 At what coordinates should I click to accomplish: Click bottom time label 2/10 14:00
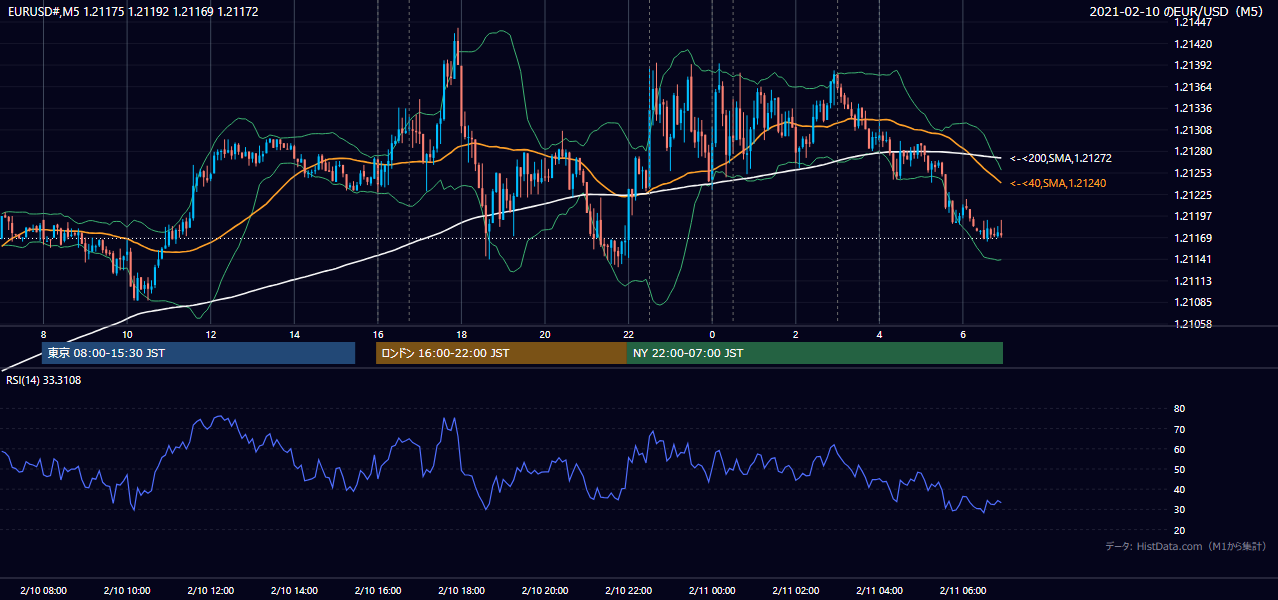point(294,591)
